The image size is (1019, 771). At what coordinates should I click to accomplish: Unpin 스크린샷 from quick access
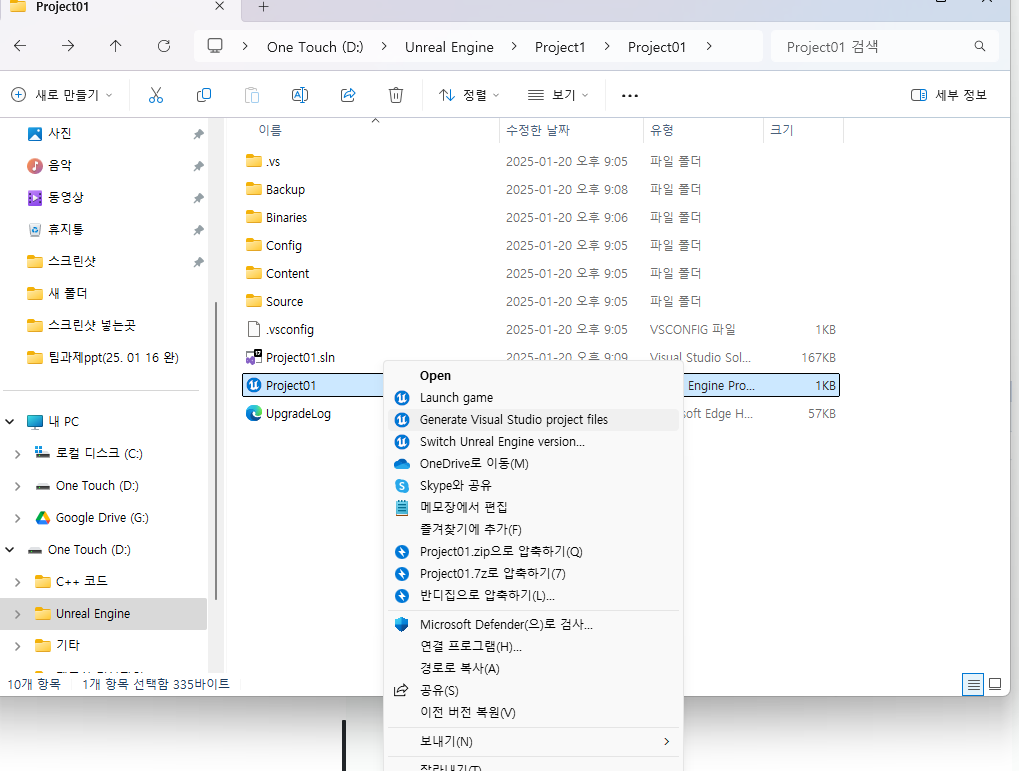[198, 262]
